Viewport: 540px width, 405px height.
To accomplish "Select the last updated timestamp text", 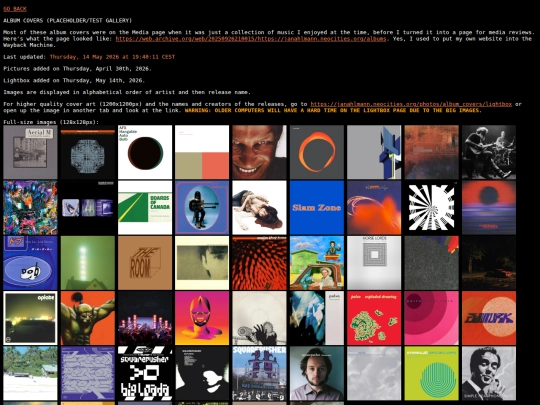I will (112, 57).
